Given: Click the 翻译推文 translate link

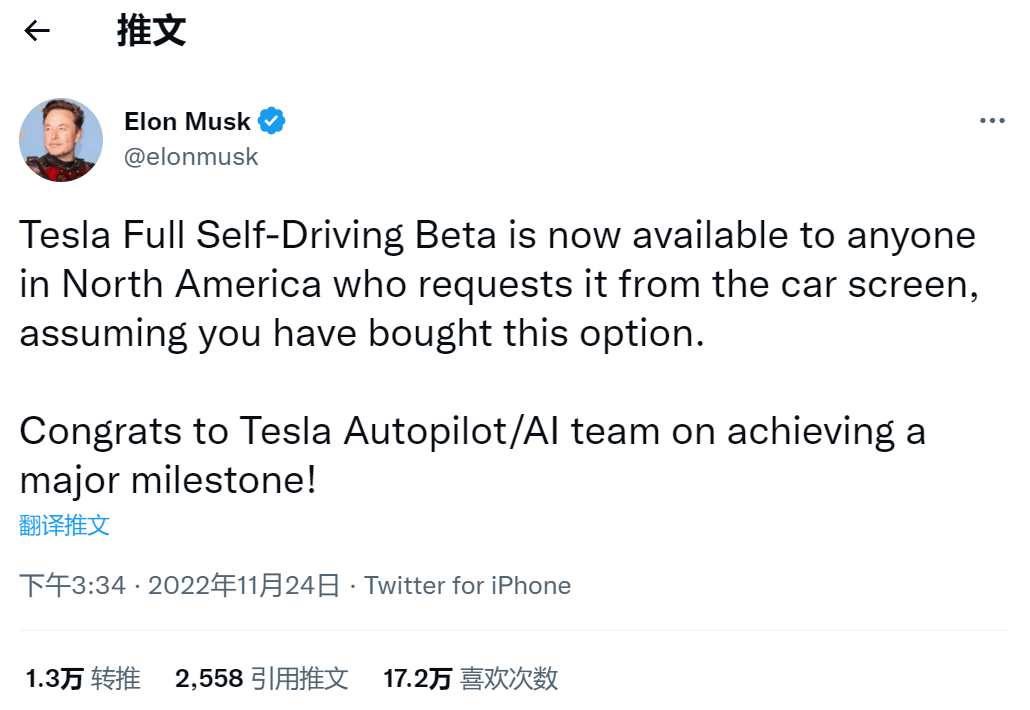Looking at the screenshot, I should 64,525.
